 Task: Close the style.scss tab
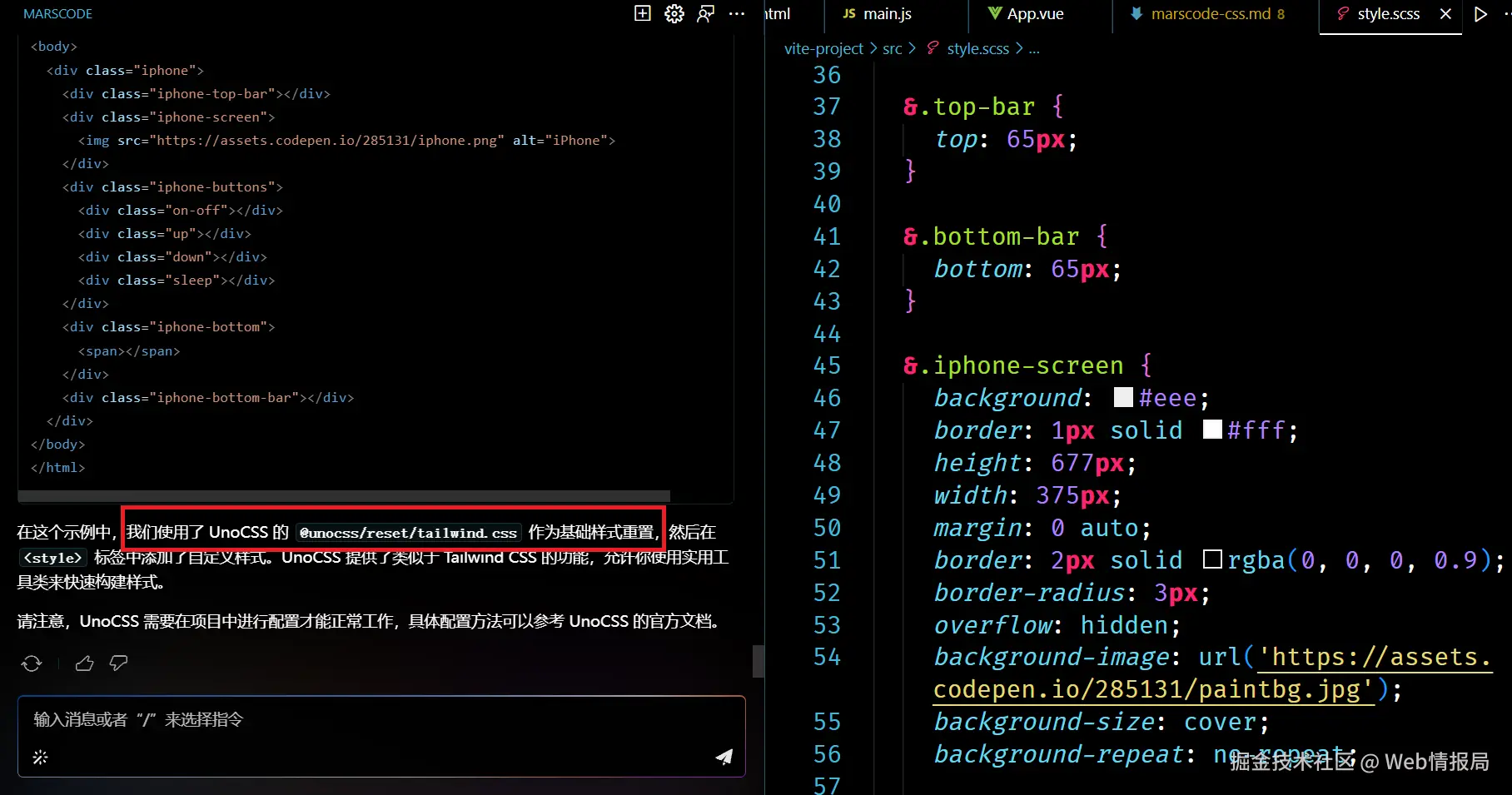tap(1445, 14)
